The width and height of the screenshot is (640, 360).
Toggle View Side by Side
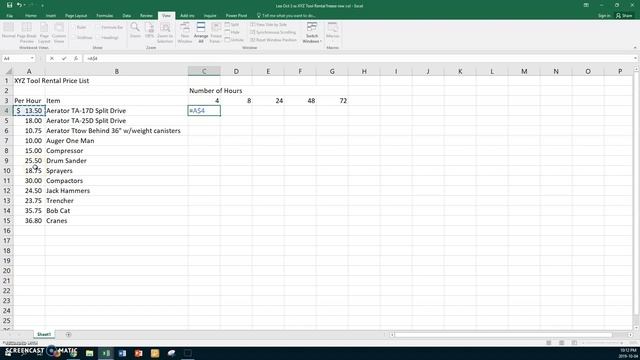coord(269,25)
